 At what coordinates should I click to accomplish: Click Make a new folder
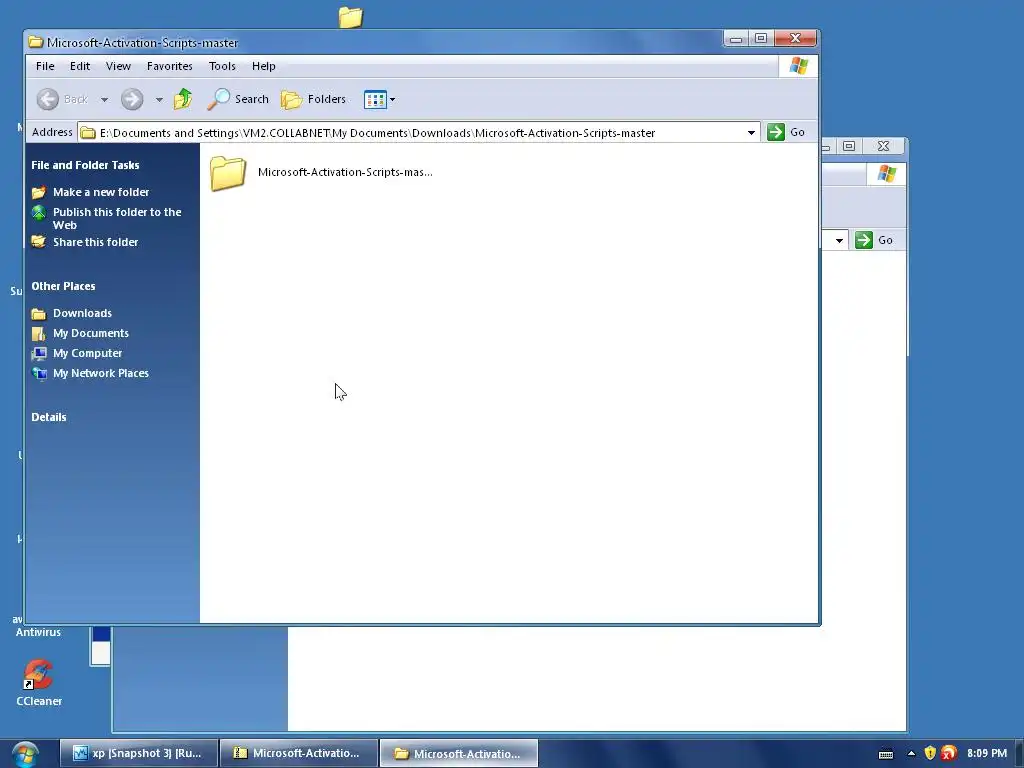click(x=101, y=192)
